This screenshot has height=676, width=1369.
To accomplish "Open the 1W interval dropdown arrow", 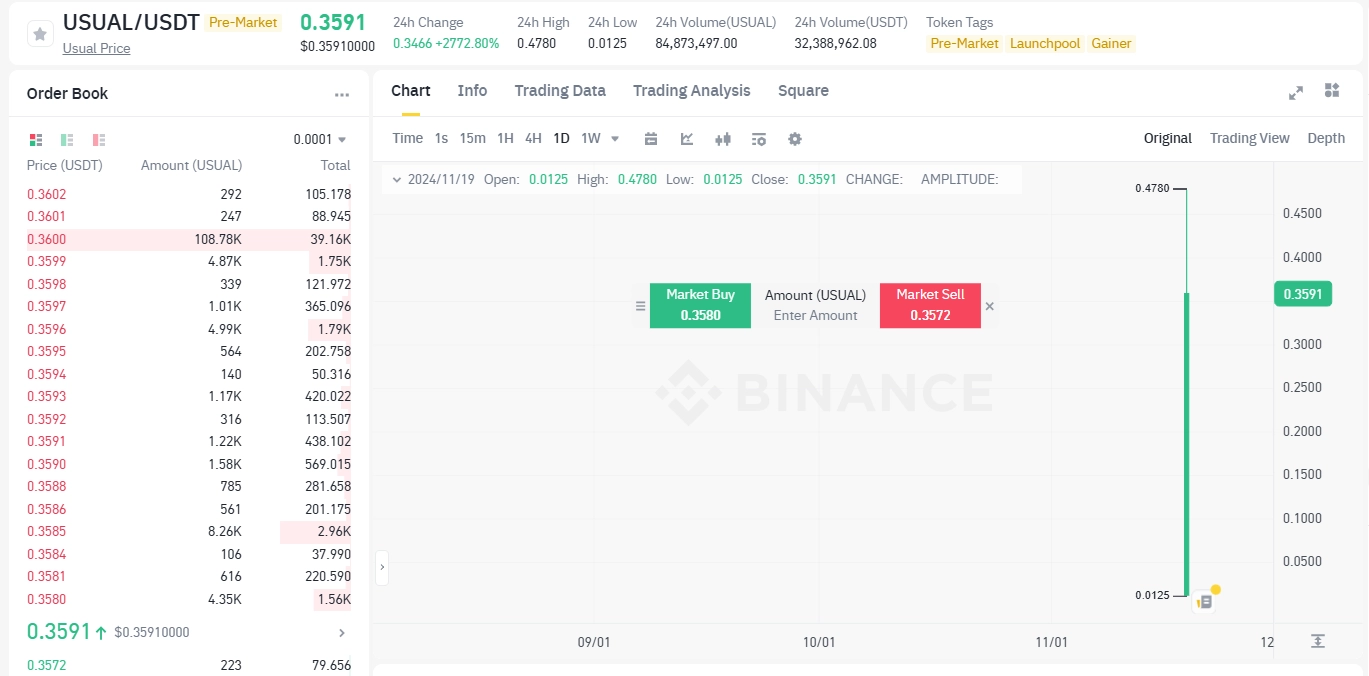I will (x=614, y=138).
